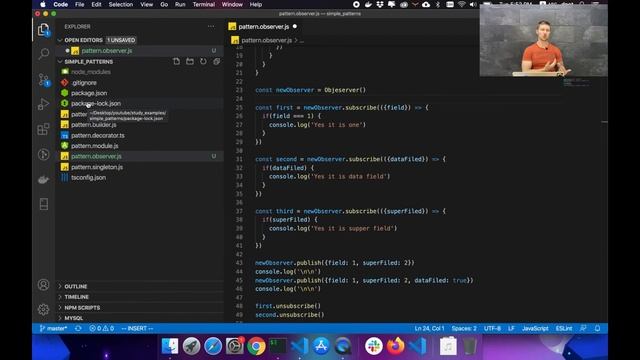Open Launchpad from the dock
Screen dimensions: 640x360
point(191,346)
